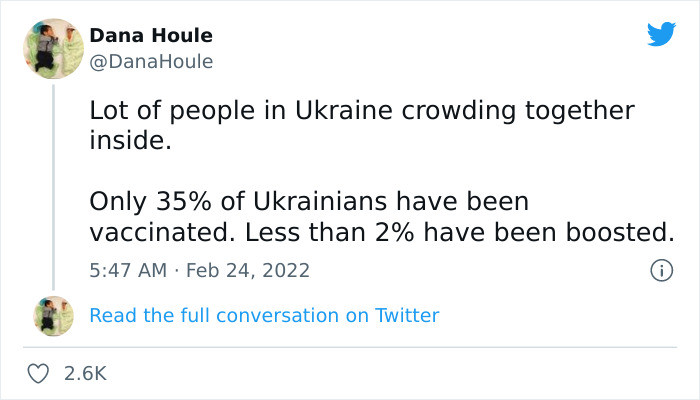Select the 'Lot of people in Ukraine' sentence
This screenshot has width=700, height=400.
362,125
